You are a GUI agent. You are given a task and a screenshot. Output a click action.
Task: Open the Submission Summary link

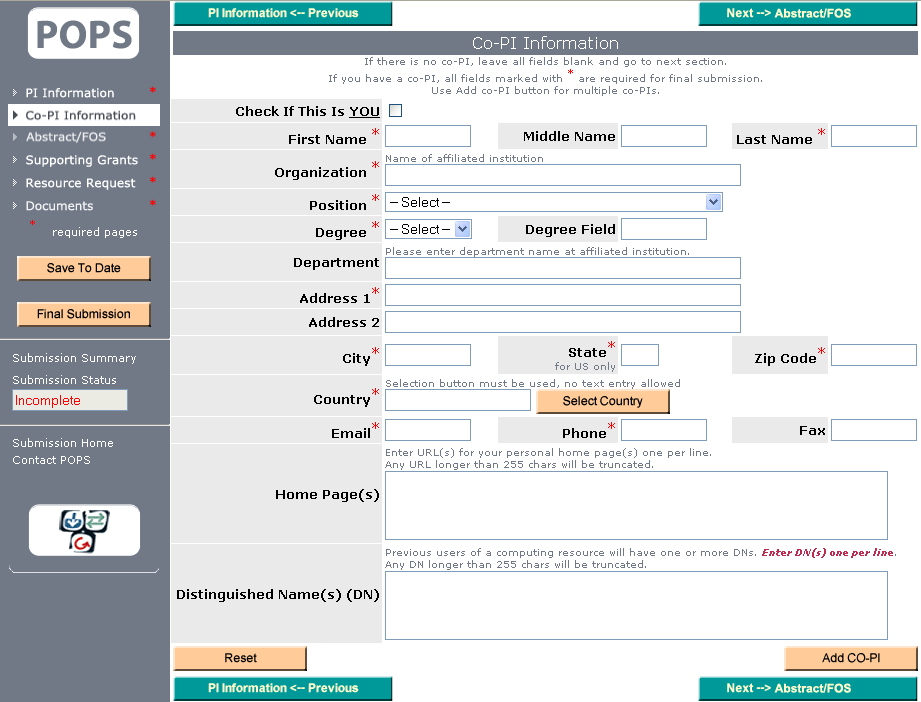tap(74, 358)
